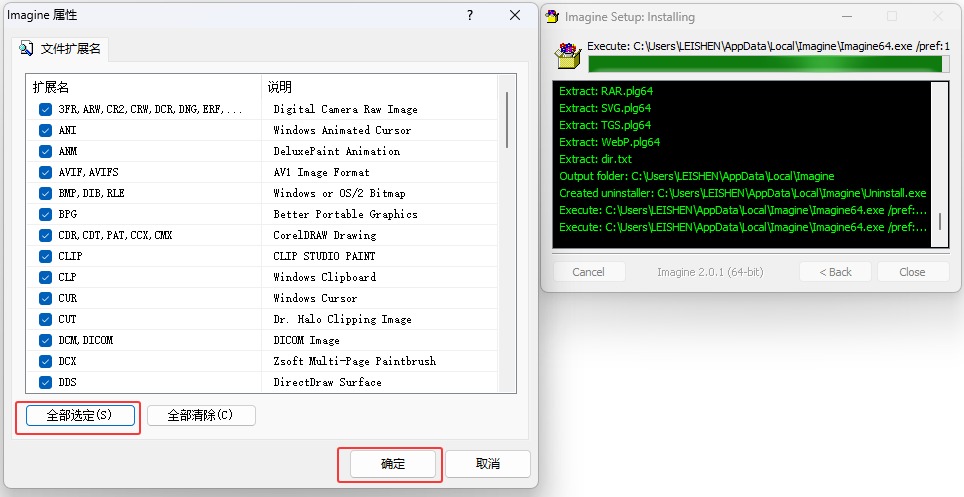This screenshot has height=497, width=964.
Task: Disable the DDS DirectDraw Surface checkbox
Action: (45, 382)
